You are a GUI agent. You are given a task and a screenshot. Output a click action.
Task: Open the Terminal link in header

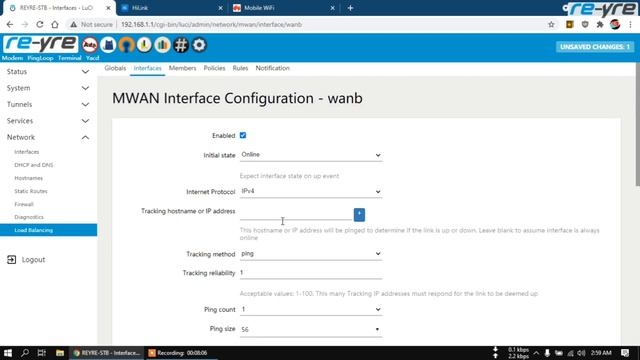coord(70,58)
